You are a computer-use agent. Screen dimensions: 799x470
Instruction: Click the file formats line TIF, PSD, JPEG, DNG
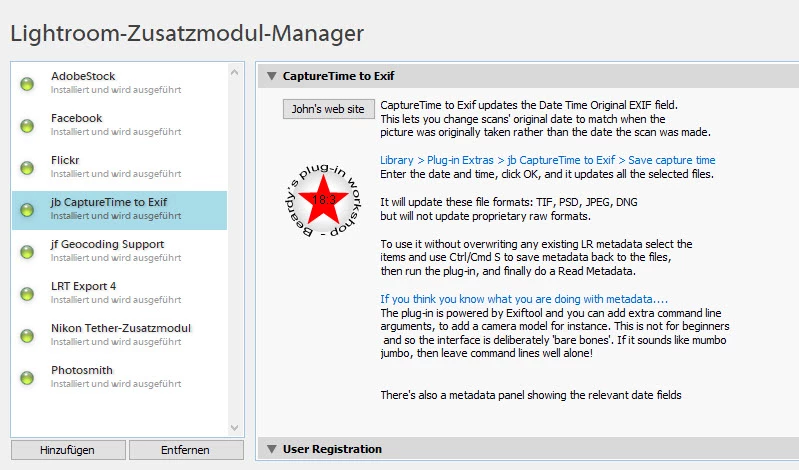[509, 202]
